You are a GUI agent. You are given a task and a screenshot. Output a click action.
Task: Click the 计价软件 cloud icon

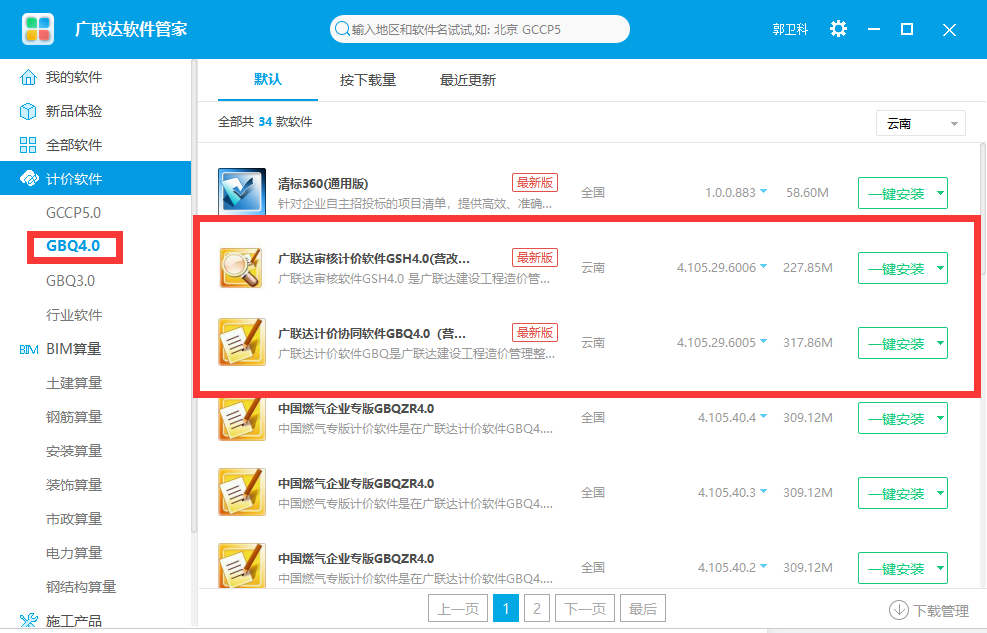point(29,179)
